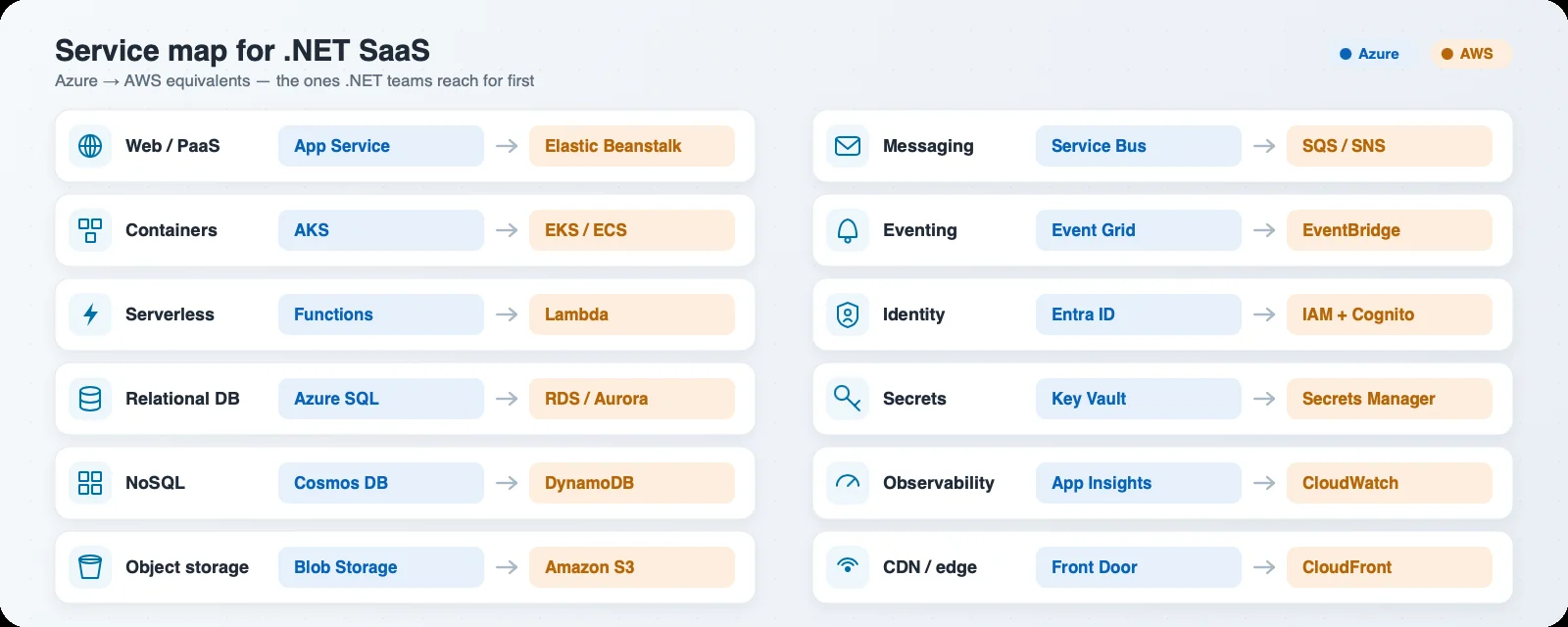Choose the Secrets Manager chip
The image size is (1568, 627).
tap(1390, 399)
